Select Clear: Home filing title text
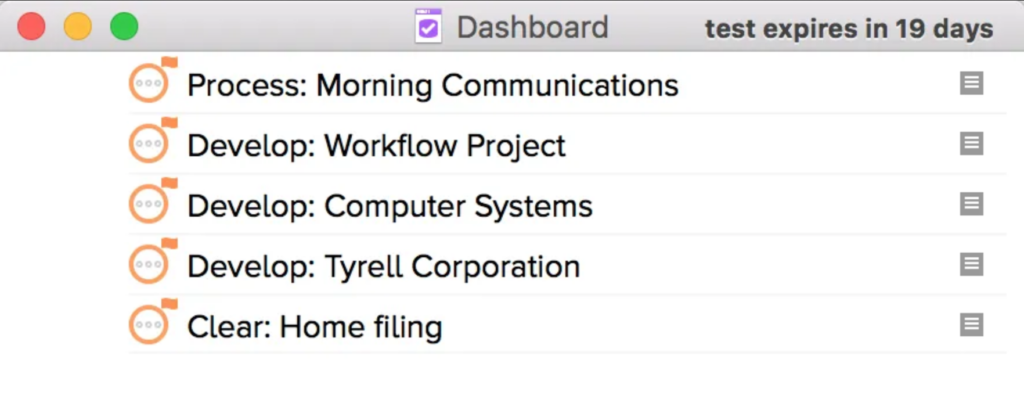Image resolution: width=1024 pixels, height=417 pixels. tap(314, 327)
